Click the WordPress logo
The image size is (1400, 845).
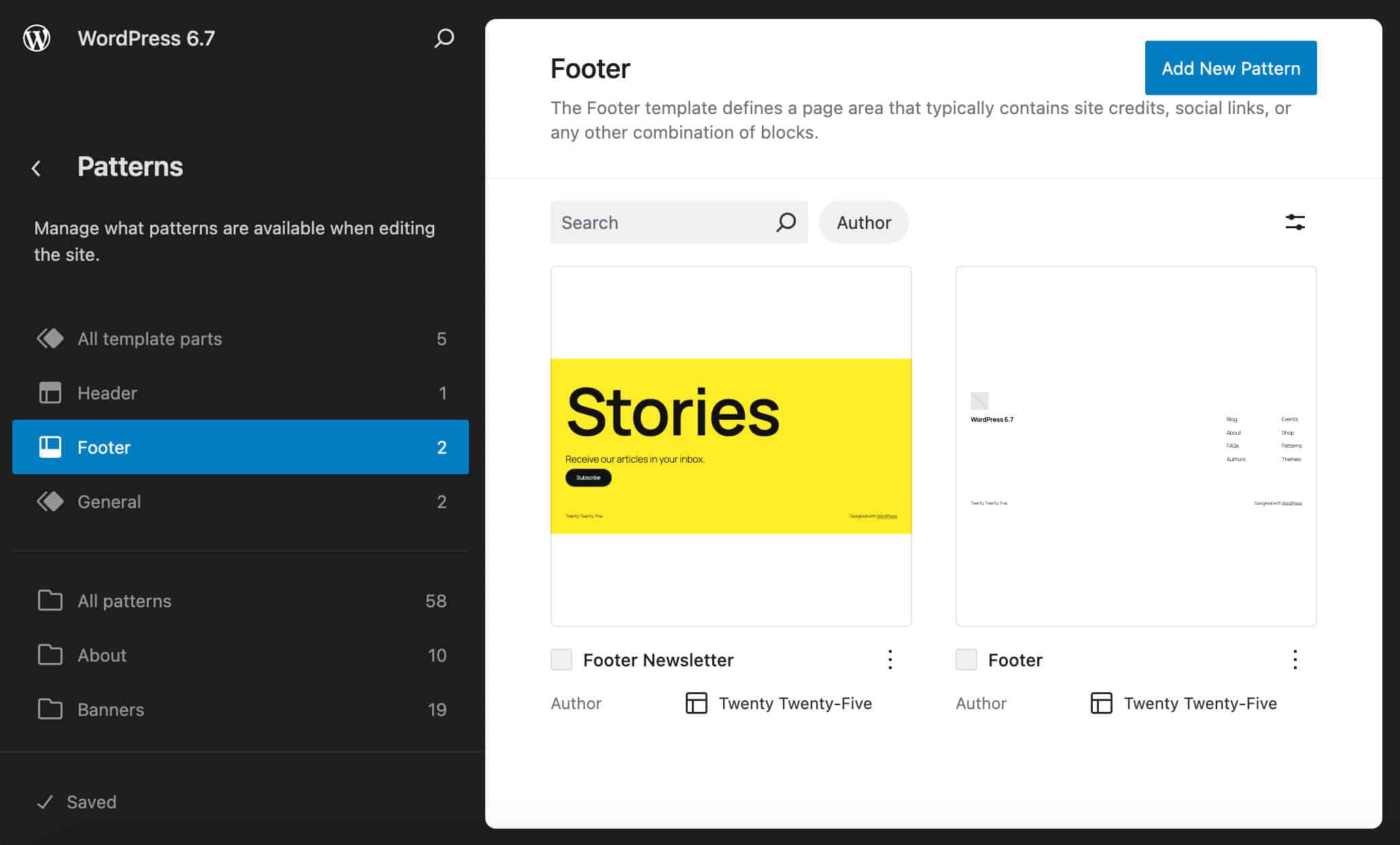tap(37, 38)
